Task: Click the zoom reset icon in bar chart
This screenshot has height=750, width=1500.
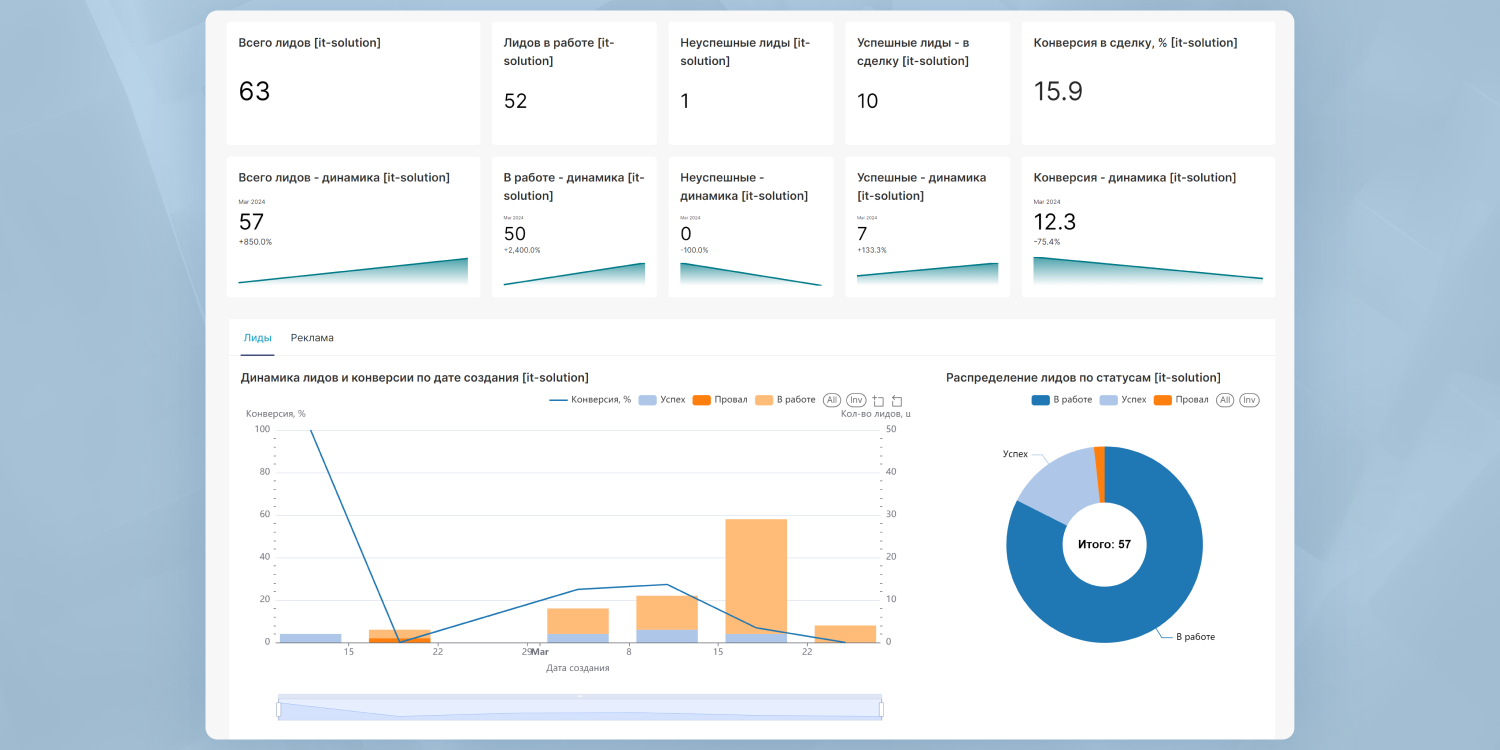Action: (x=897, y=401)
